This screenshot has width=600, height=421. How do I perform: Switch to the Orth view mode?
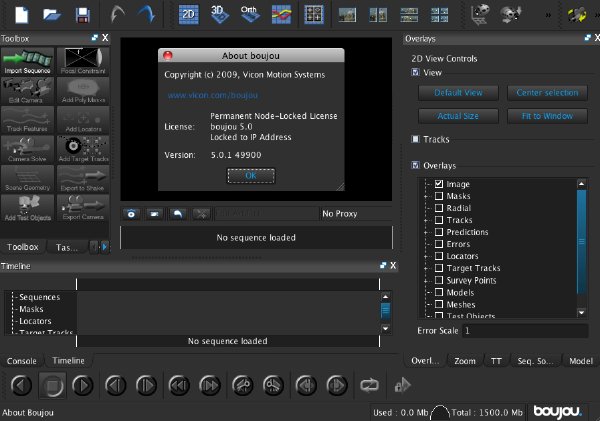coord(250,15)
